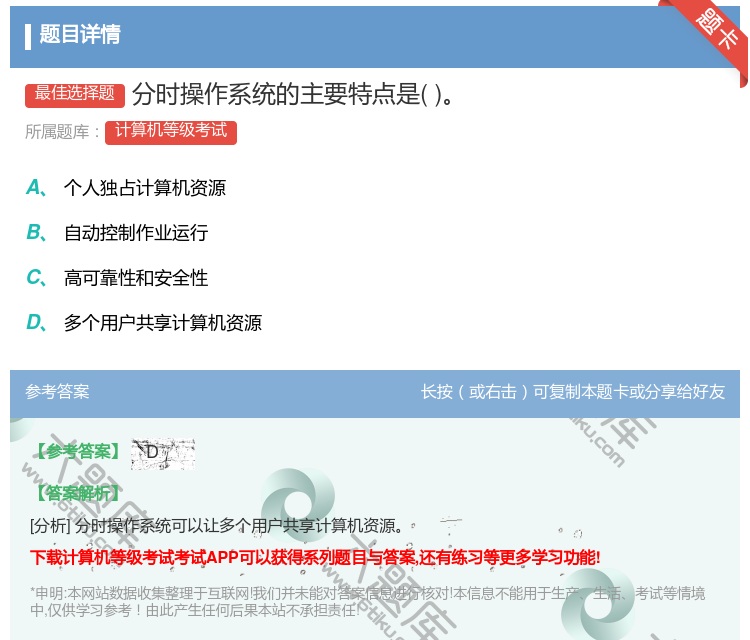Click the 所属题库 label
Screen dimensions: 750x640
click(62, 132)
